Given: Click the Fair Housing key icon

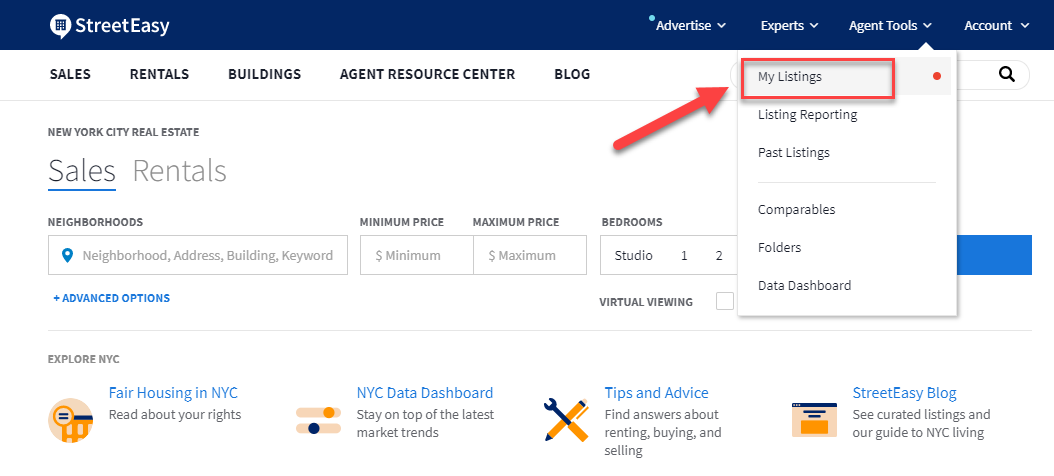Looking at the screenshot, I should pos(71,420).
